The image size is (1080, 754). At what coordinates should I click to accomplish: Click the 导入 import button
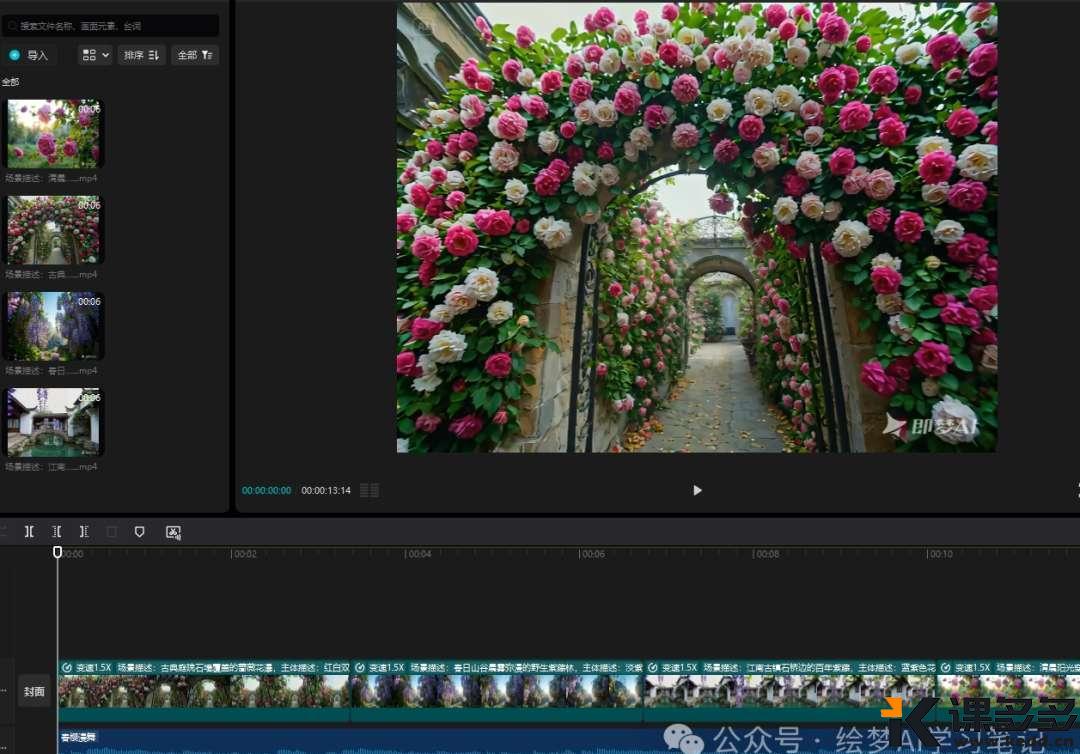click(30, 55)
